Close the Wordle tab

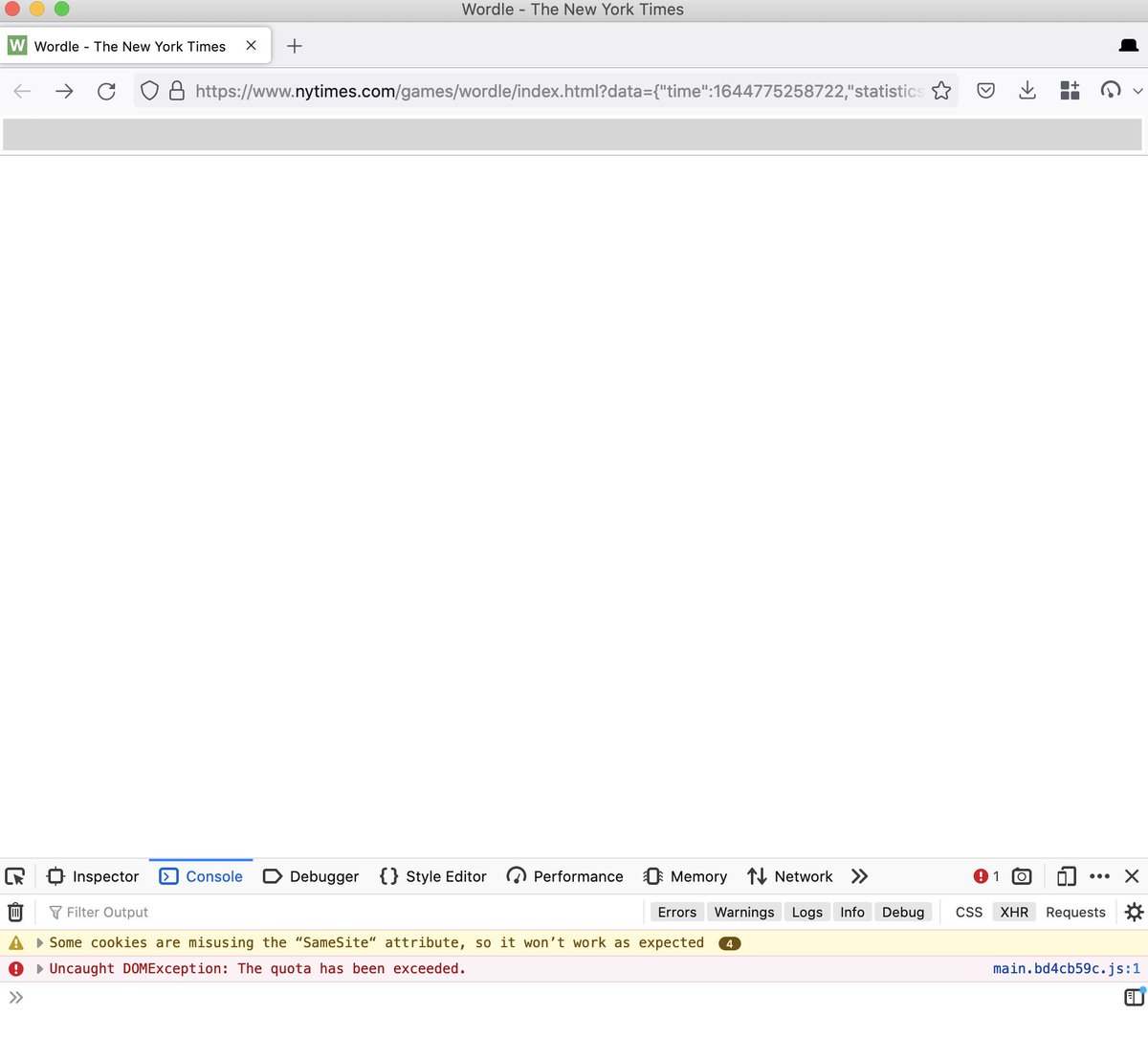tap(251, 45)
